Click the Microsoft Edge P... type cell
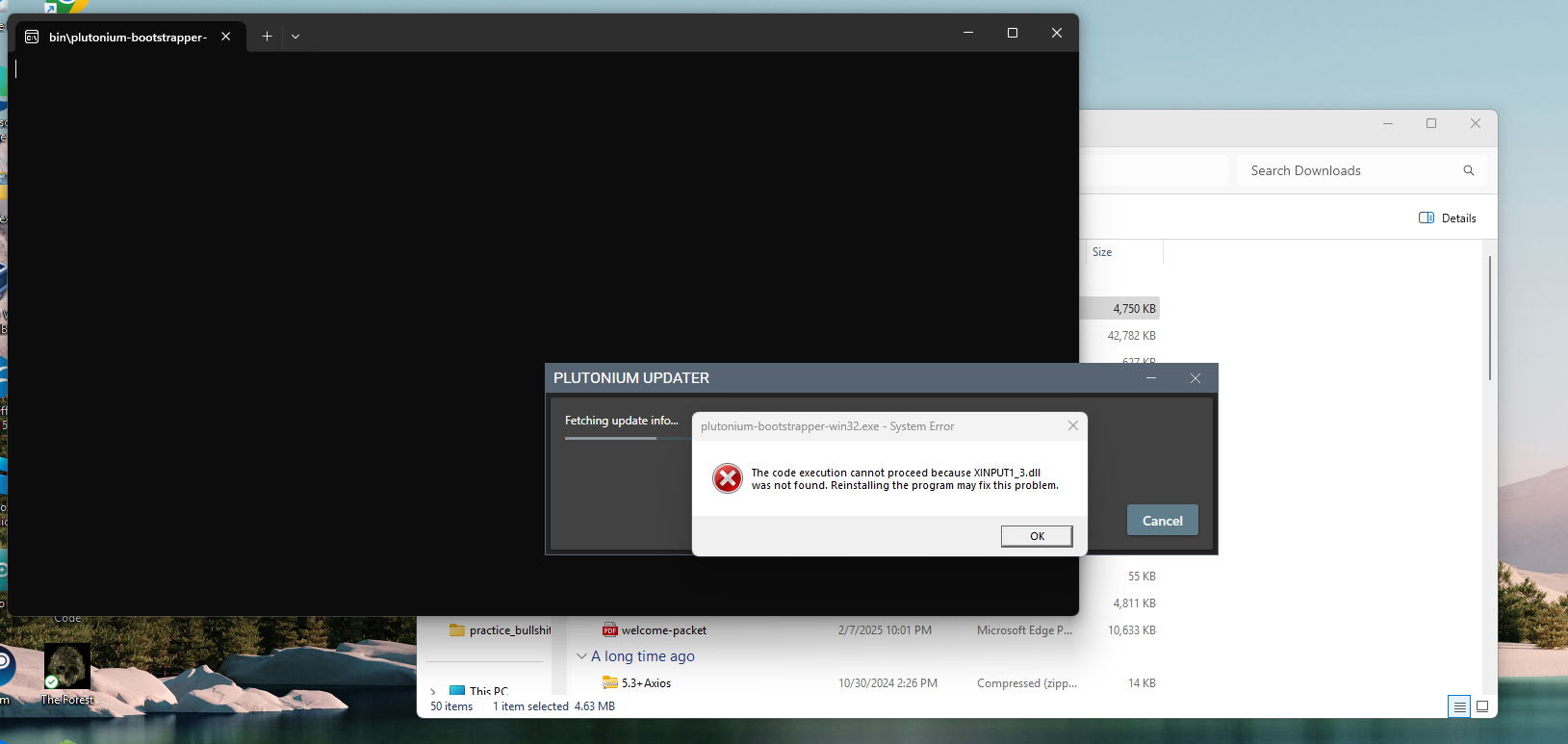The width and height of the screenshot is (1568, 744). [1024, 630]
